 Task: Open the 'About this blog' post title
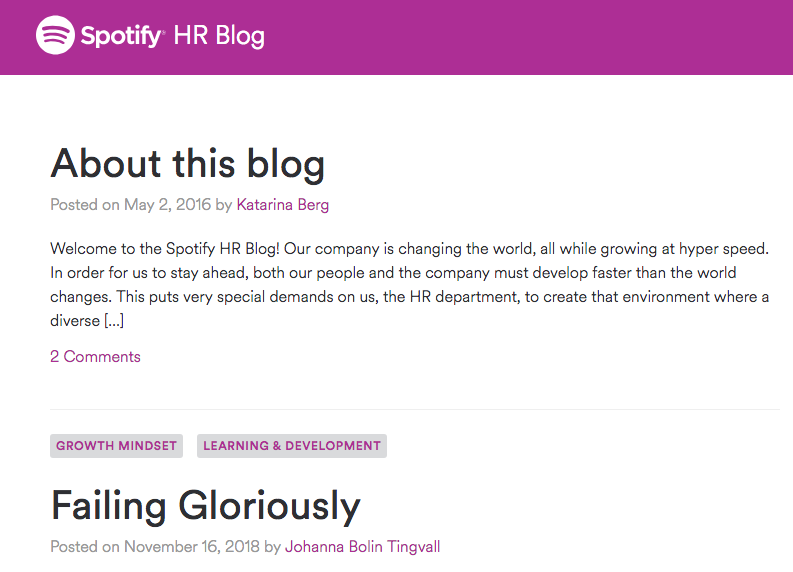point(188,163)
